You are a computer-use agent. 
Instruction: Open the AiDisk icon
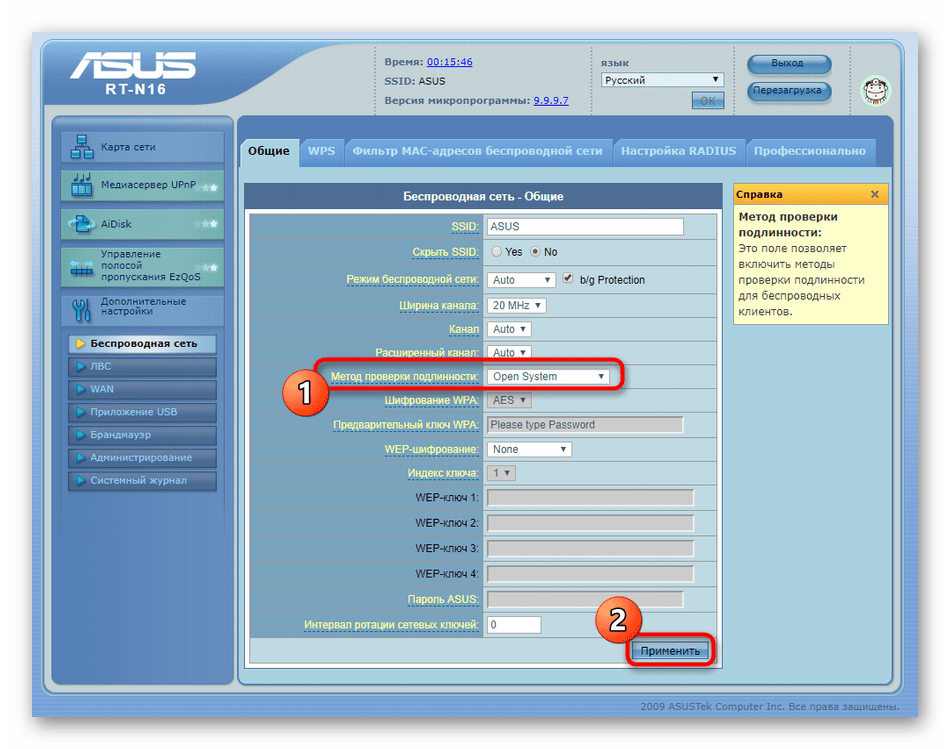coord(82,224)
